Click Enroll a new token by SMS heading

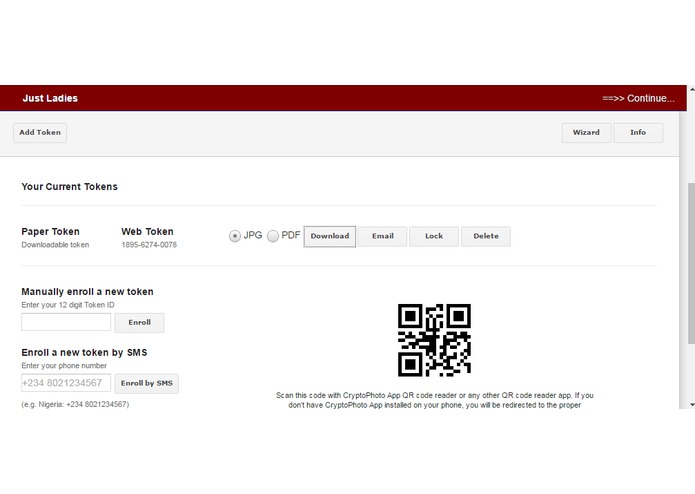pyautogui.click(x=84, y=353)
